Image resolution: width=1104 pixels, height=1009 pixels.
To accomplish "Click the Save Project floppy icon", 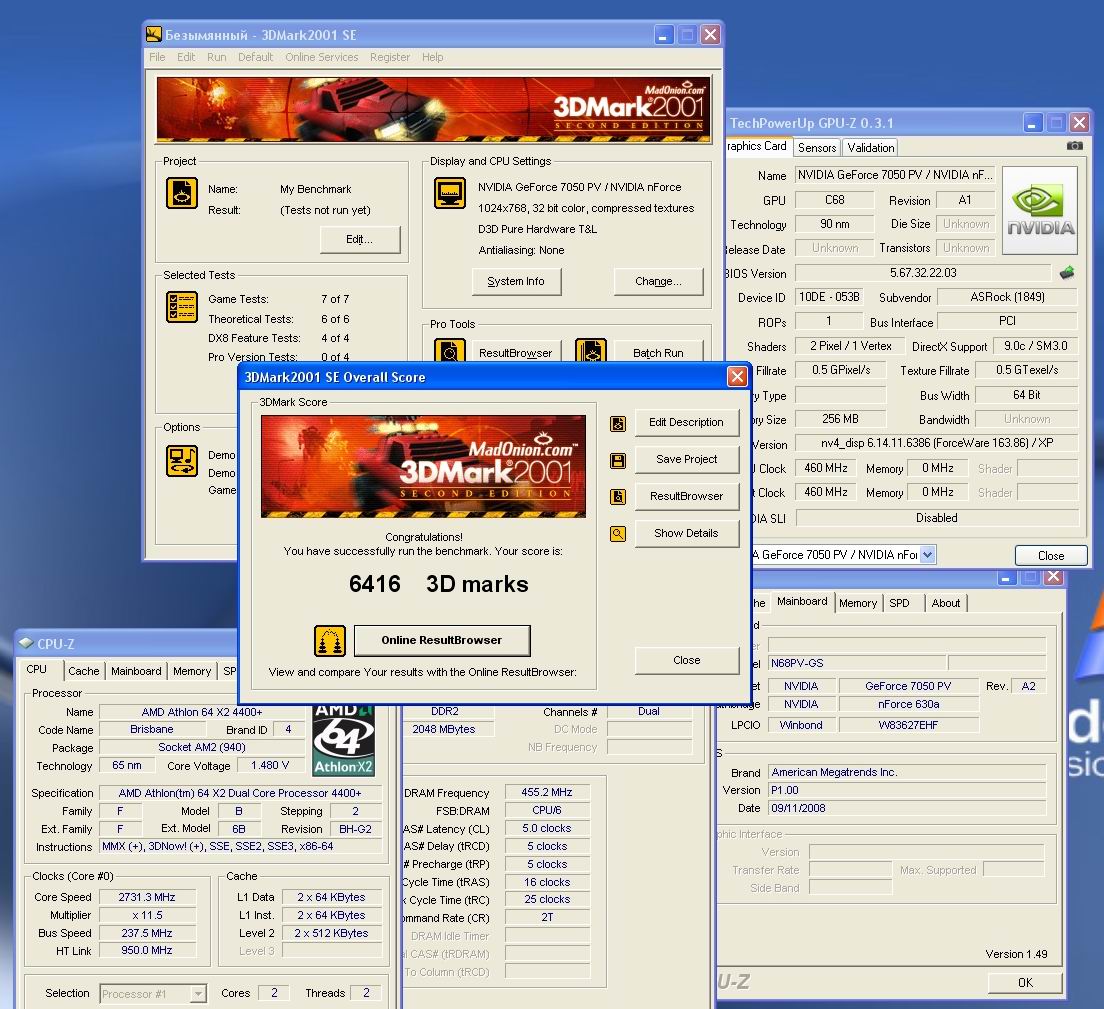I will click(618, 461).
